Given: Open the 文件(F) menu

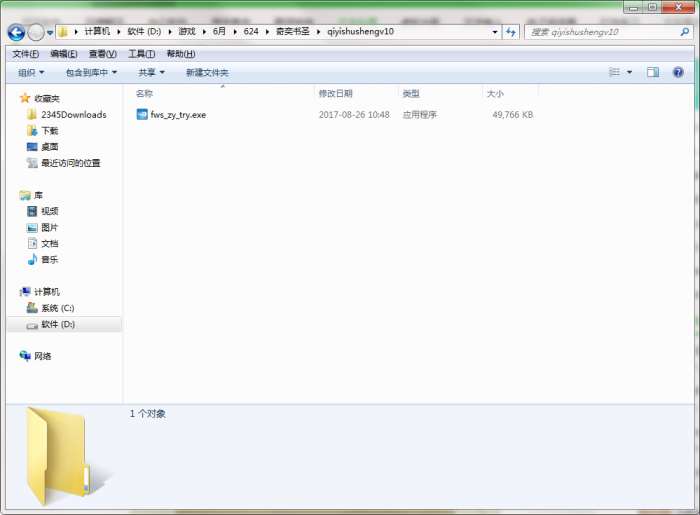Looking at the screenshot, I should [25, 54].
